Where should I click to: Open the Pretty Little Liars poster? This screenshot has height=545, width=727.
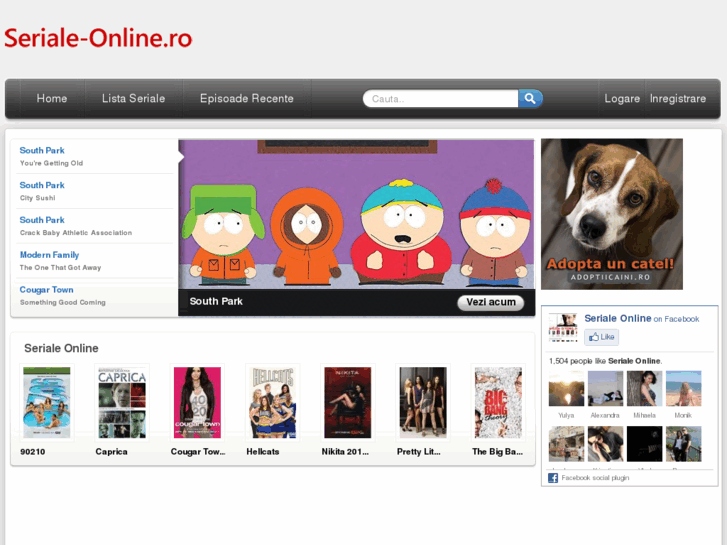pos(423,403)
